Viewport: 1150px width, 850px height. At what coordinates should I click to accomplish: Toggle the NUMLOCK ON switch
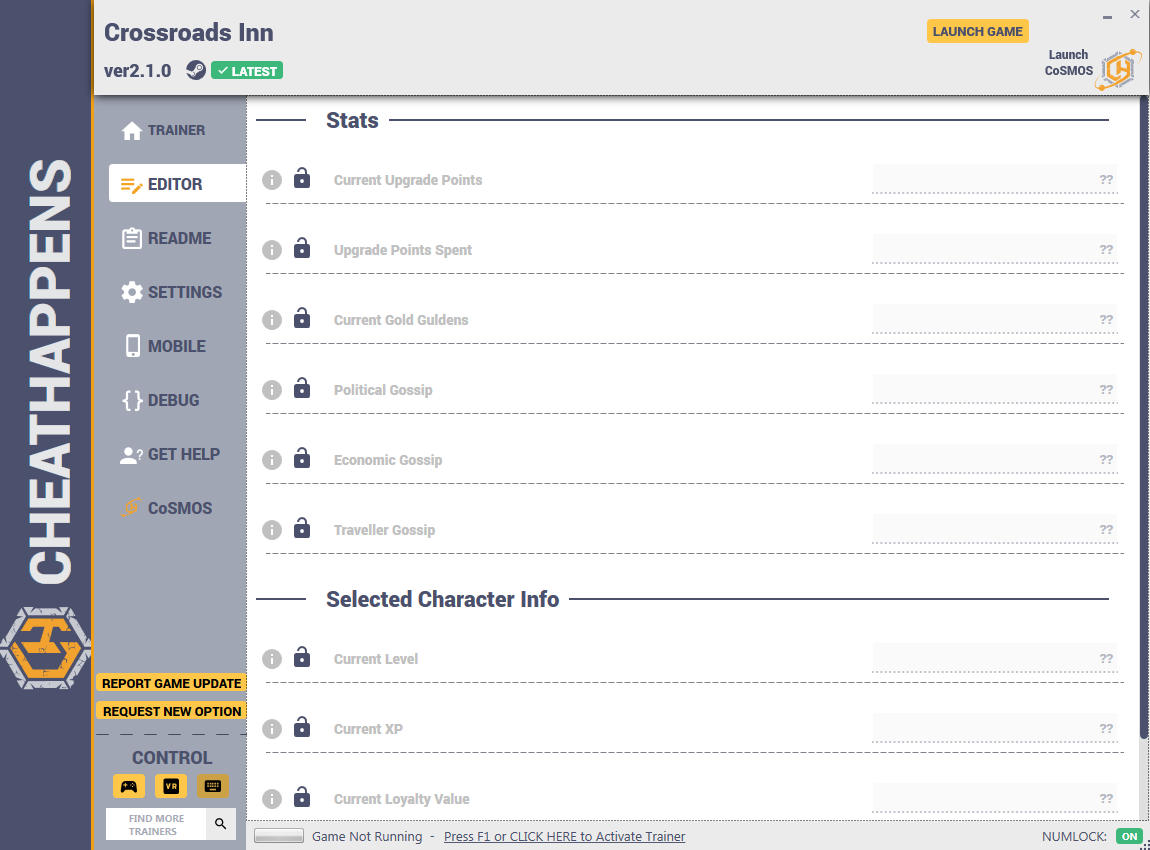[1129, 837]
